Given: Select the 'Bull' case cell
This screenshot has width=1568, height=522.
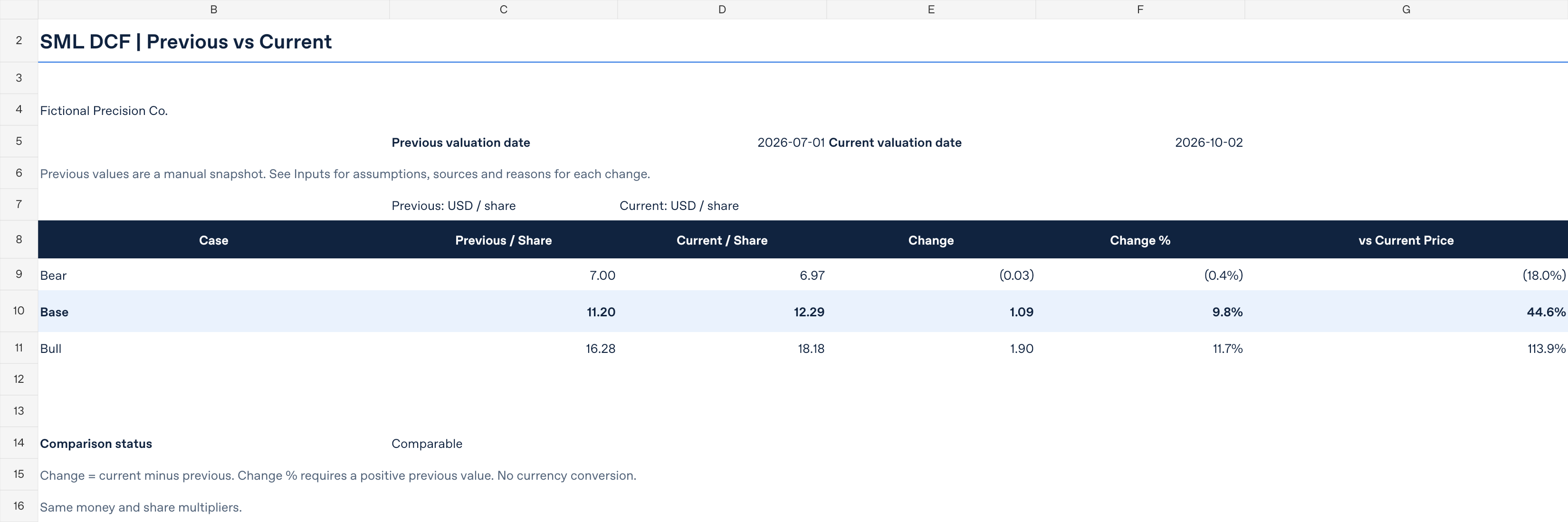Looking at the screenshot, I should pos(214,348).
